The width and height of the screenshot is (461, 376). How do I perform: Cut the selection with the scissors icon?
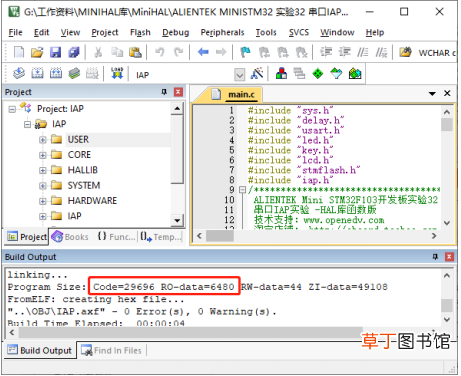pos(98,52)
